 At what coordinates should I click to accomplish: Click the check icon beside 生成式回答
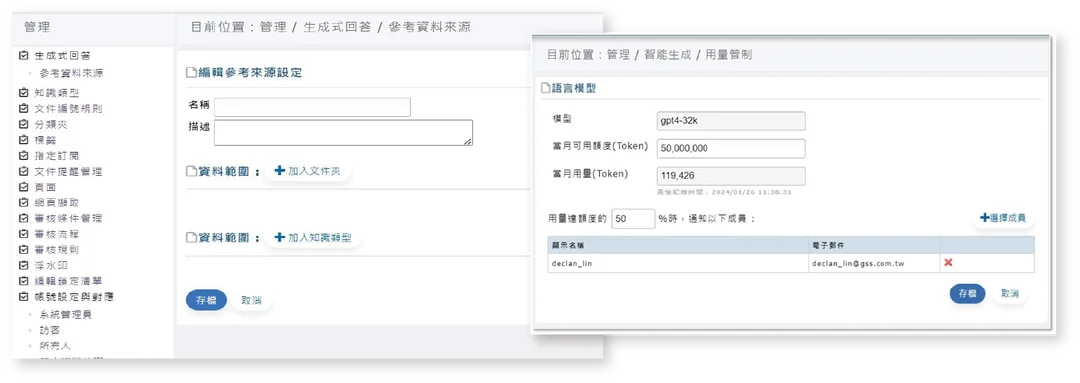tap(24, 56)
